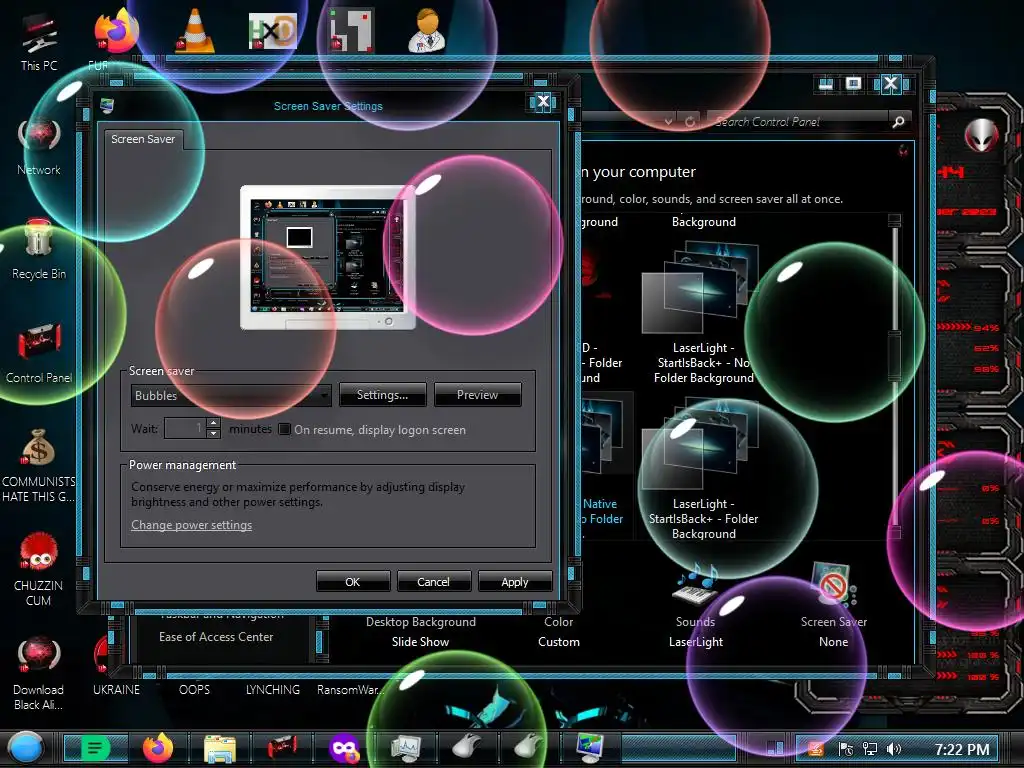Click the Start orb on the taskbar

pyautogui.click(x=26, y=748)
